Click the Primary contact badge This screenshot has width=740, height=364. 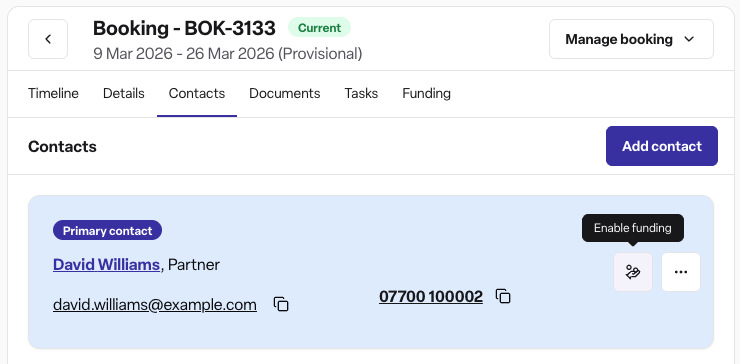click(108, 231)
